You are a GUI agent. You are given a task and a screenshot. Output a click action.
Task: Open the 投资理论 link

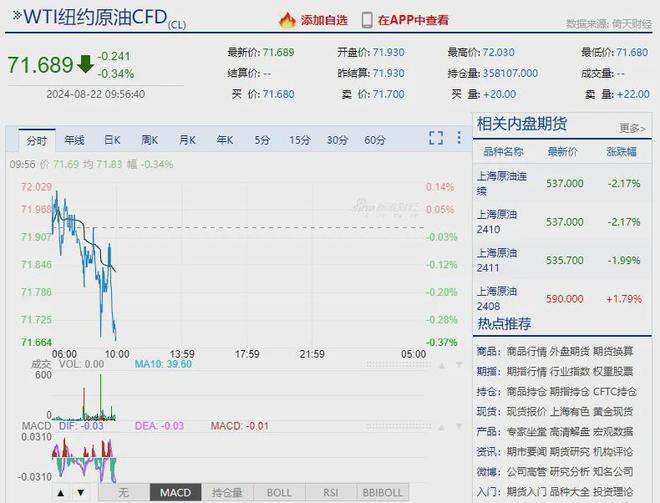613,492
